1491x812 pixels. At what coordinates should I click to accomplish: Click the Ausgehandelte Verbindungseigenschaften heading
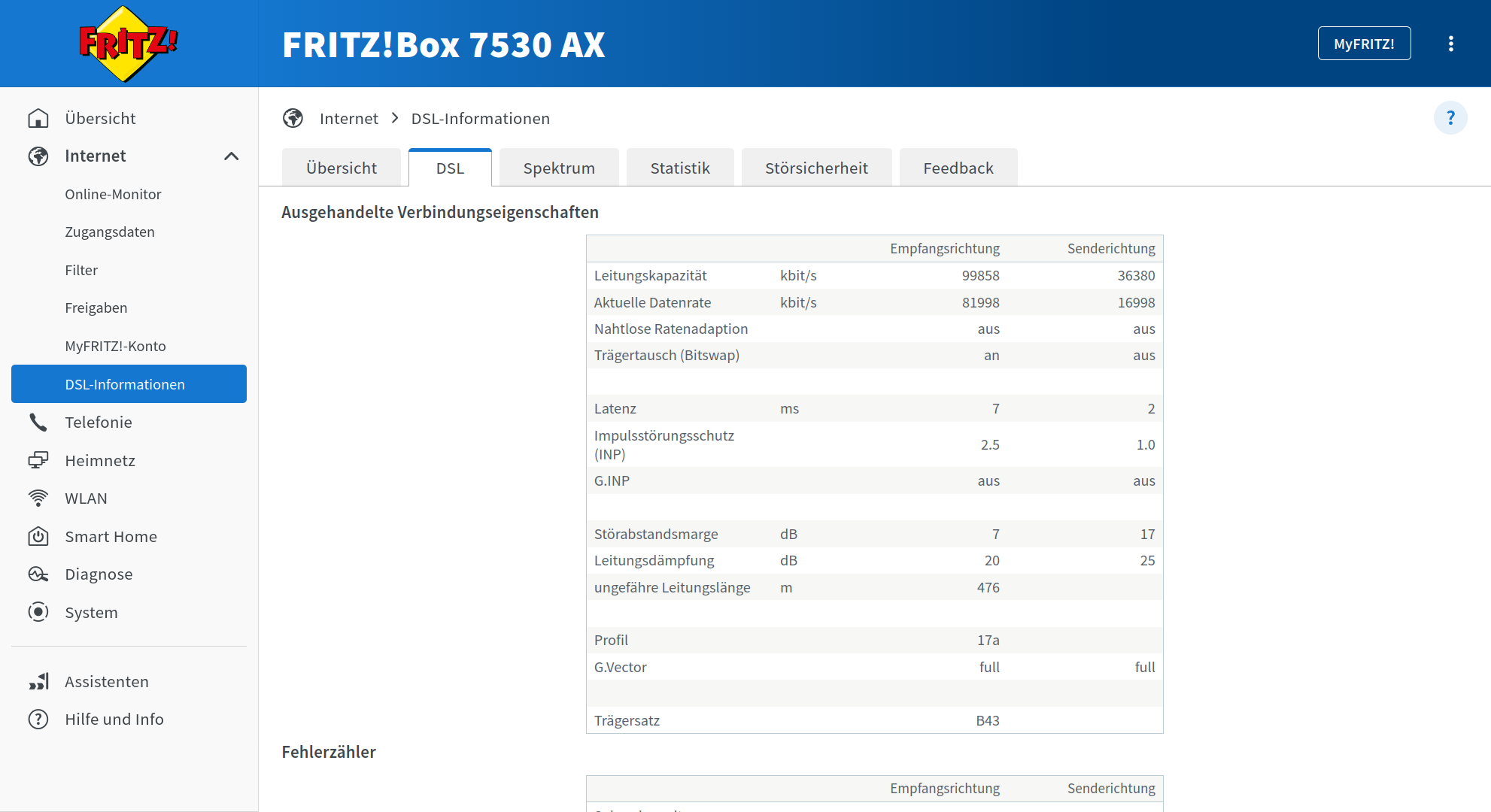440,213
